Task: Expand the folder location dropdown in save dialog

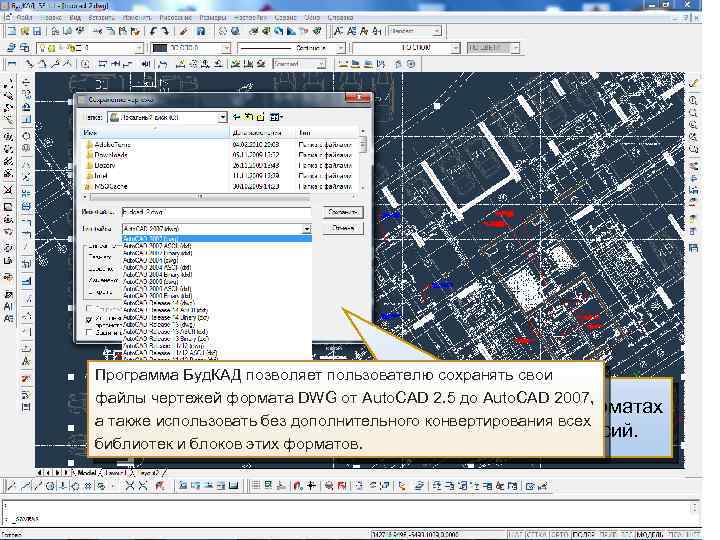Action: 223,117
